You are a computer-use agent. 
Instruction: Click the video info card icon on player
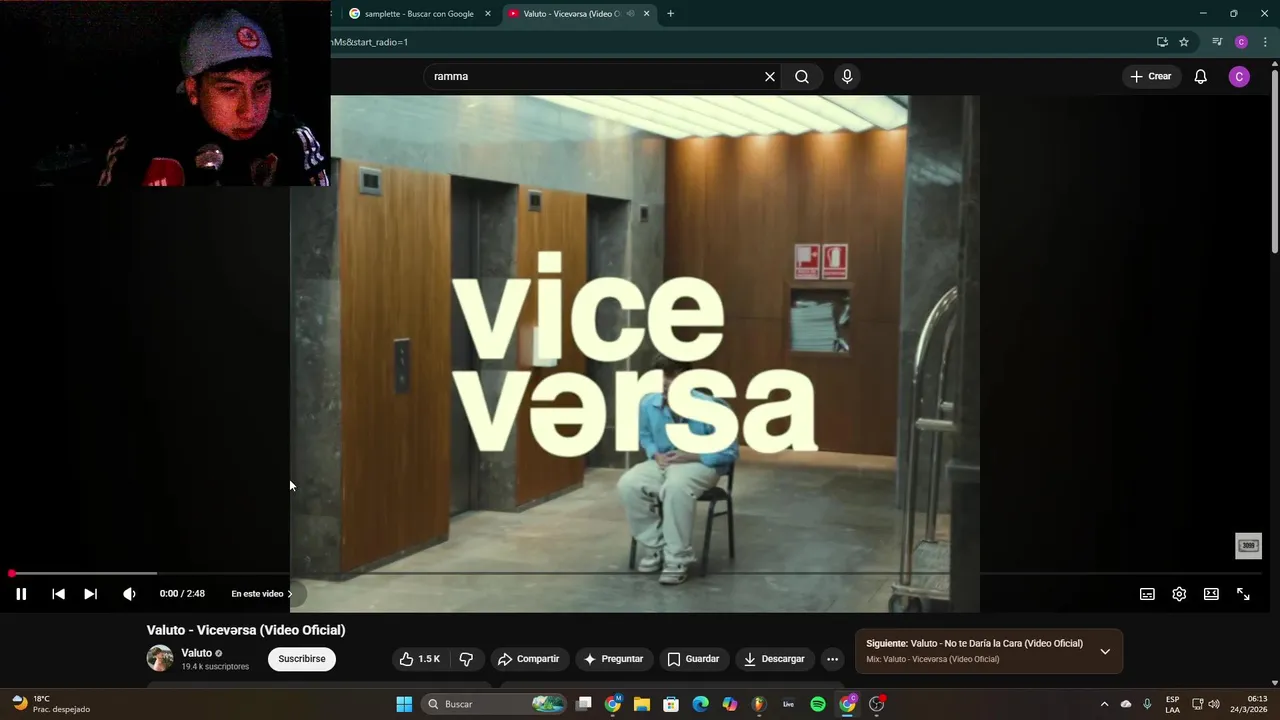(1248, 545)
